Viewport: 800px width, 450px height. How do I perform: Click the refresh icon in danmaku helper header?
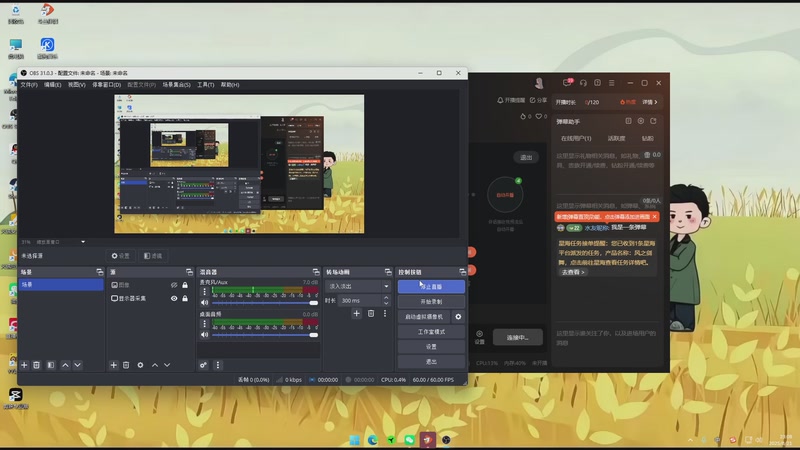[653, 121]
